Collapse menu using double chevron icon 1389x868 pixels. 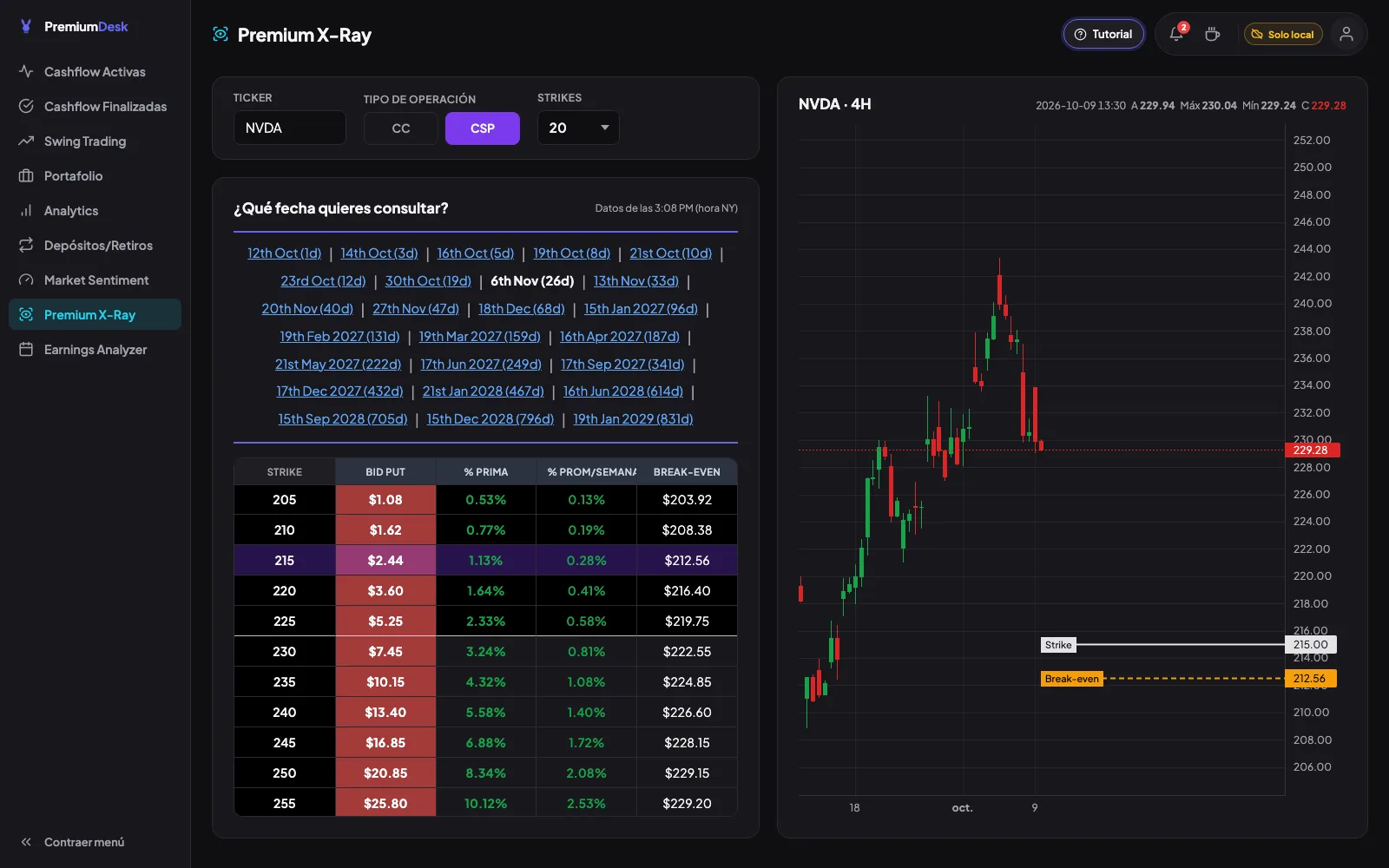click(26, 842)
